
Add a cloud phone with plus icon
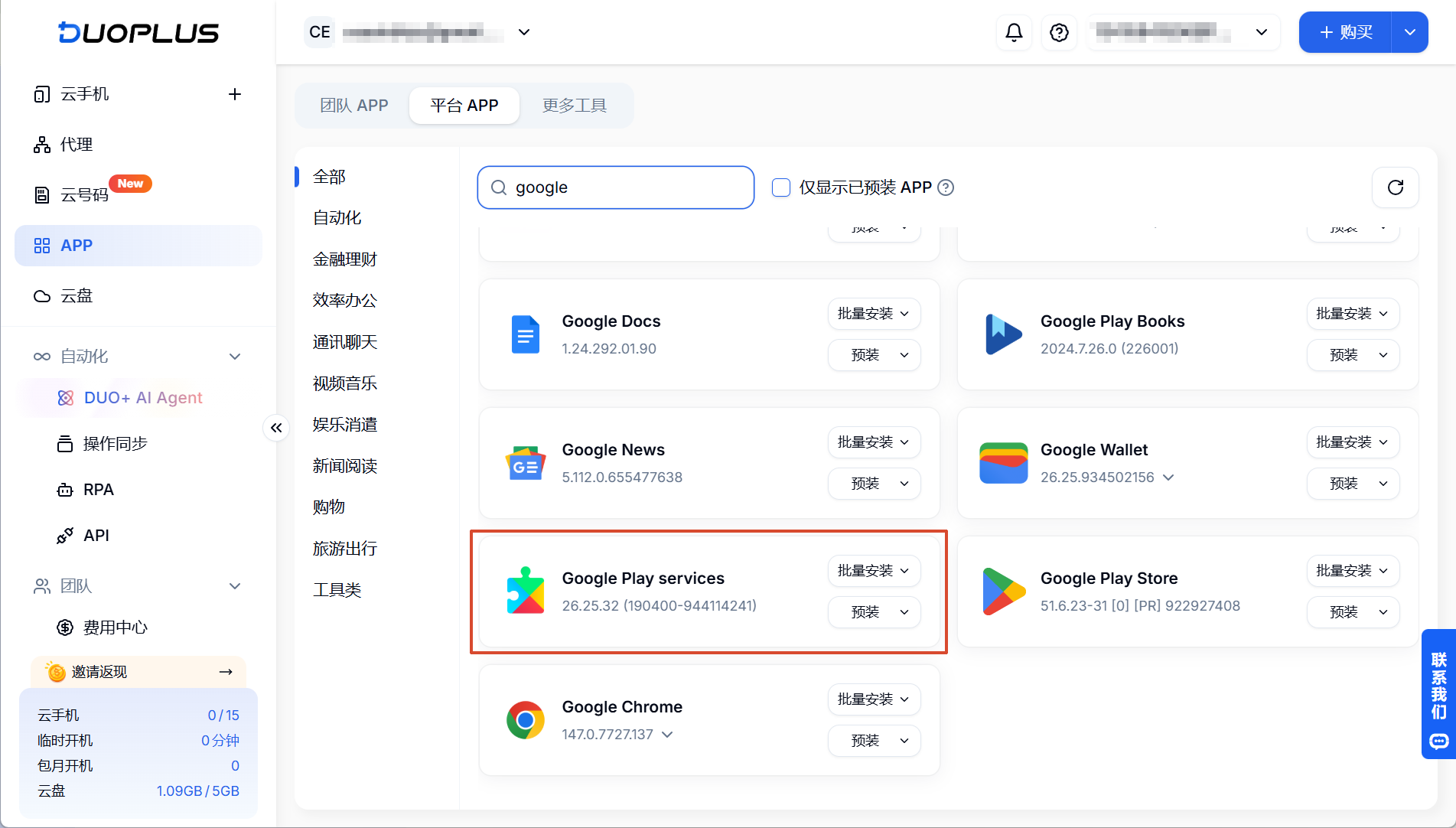coord(235,94)
